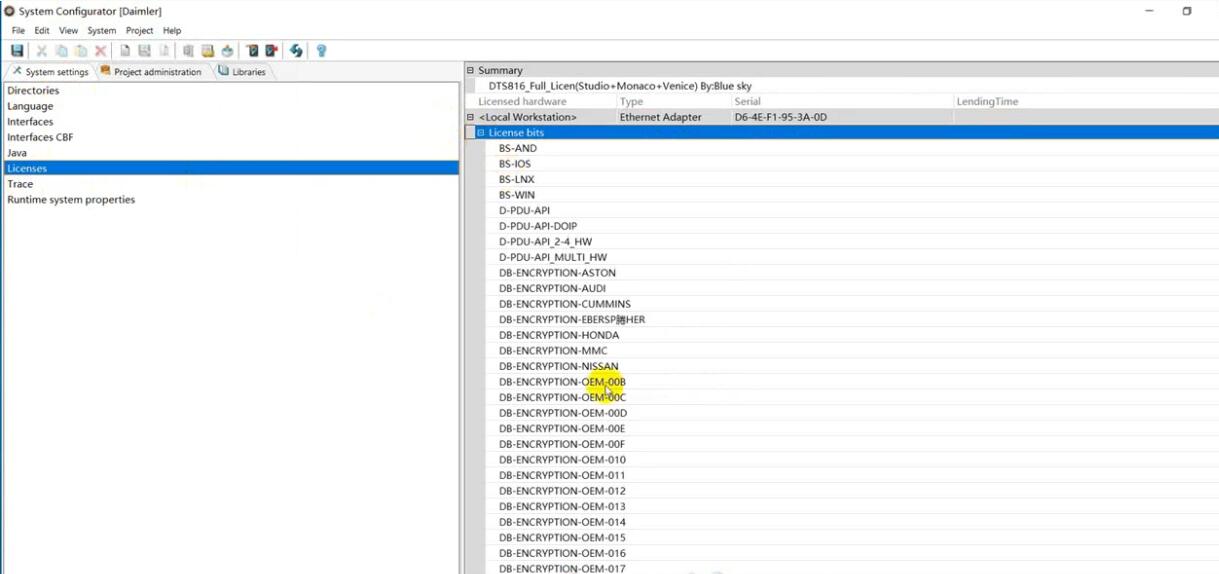
Task: Select the DB-ENCRYPTION-OEM-010 license entry
Action: 562,460
